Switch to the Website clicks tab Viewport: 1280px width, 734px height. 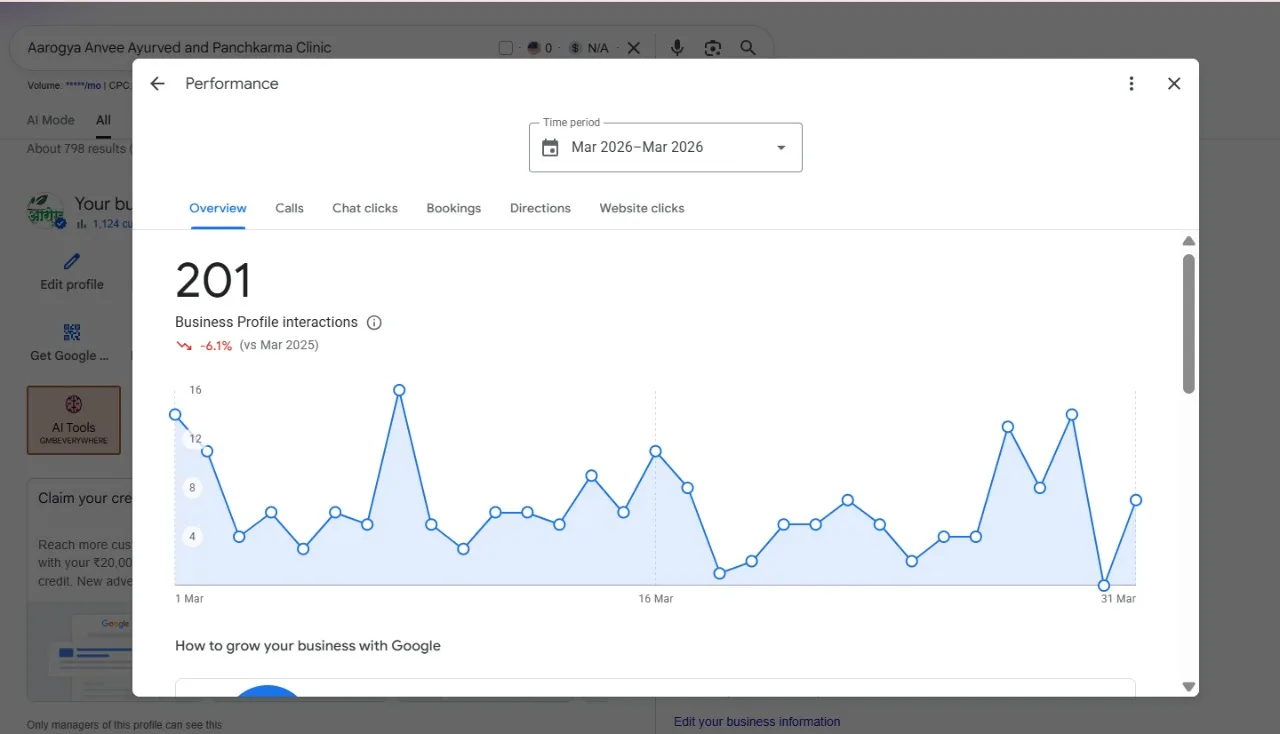click(642, 208)
